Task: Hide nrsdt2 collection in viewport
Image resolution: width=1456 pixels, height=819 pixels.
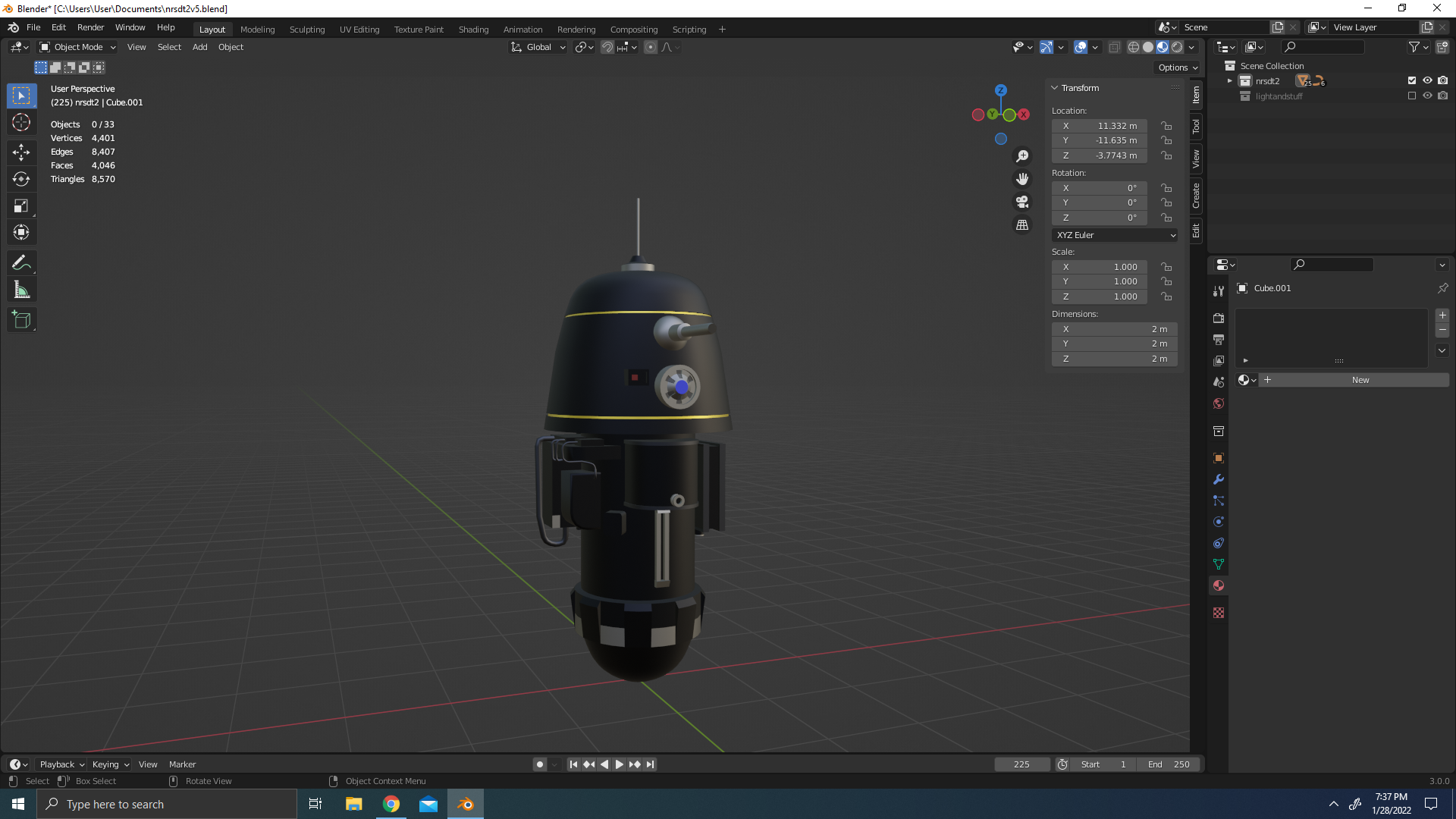Action: pyautogui.click(x=1427, y=80)
